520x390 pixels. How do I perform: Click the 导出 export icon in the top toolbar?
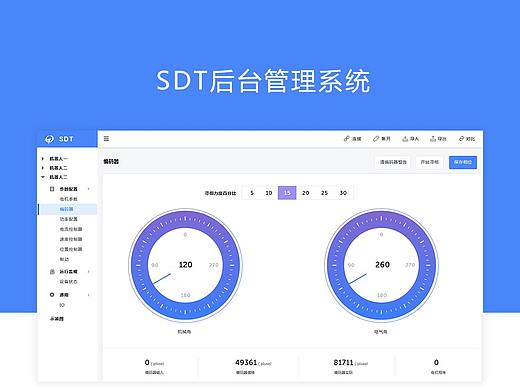[x=433, y=139]
